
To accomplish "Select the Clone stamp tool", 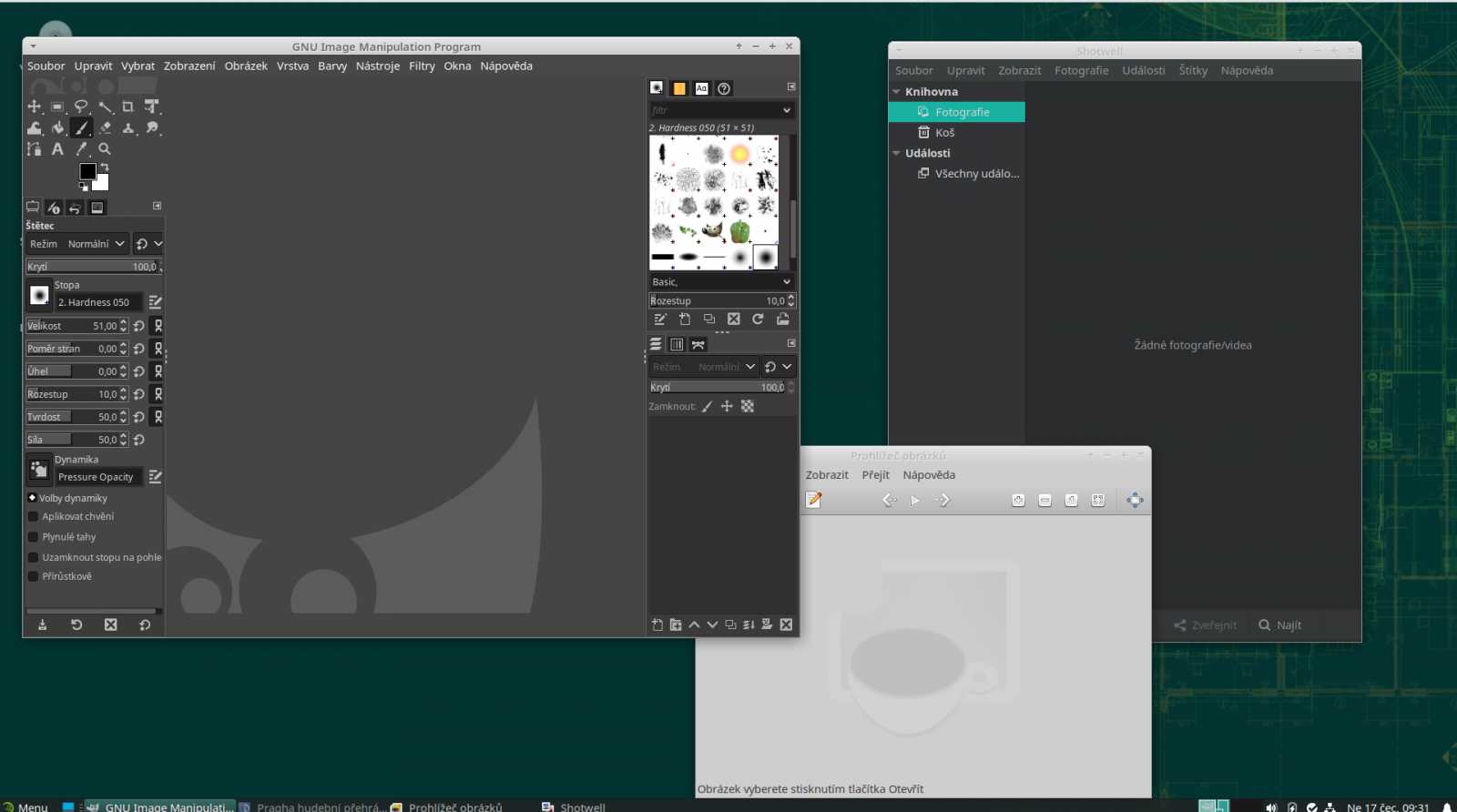I will pyautogui.click(x=128, y=128).
